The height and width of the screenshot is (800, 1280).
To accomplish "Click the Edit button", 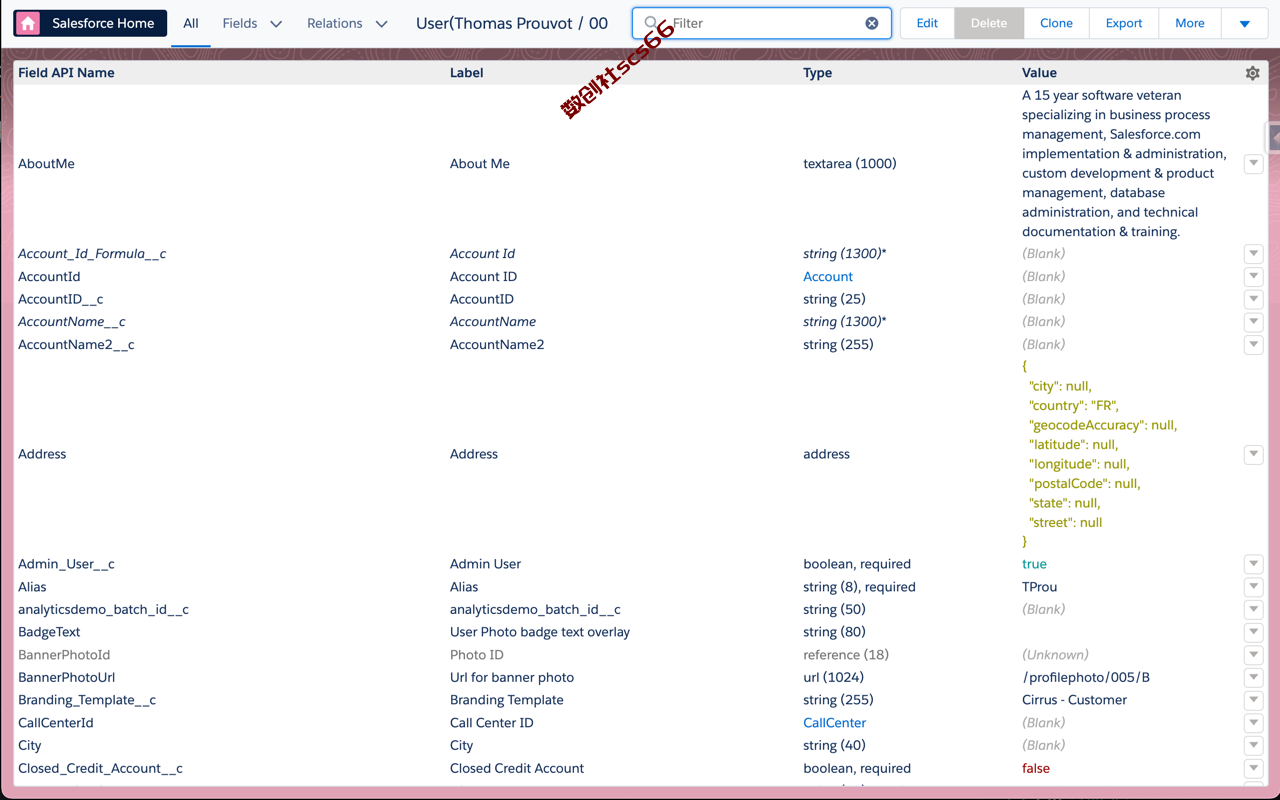I will [x=927, y=23].
